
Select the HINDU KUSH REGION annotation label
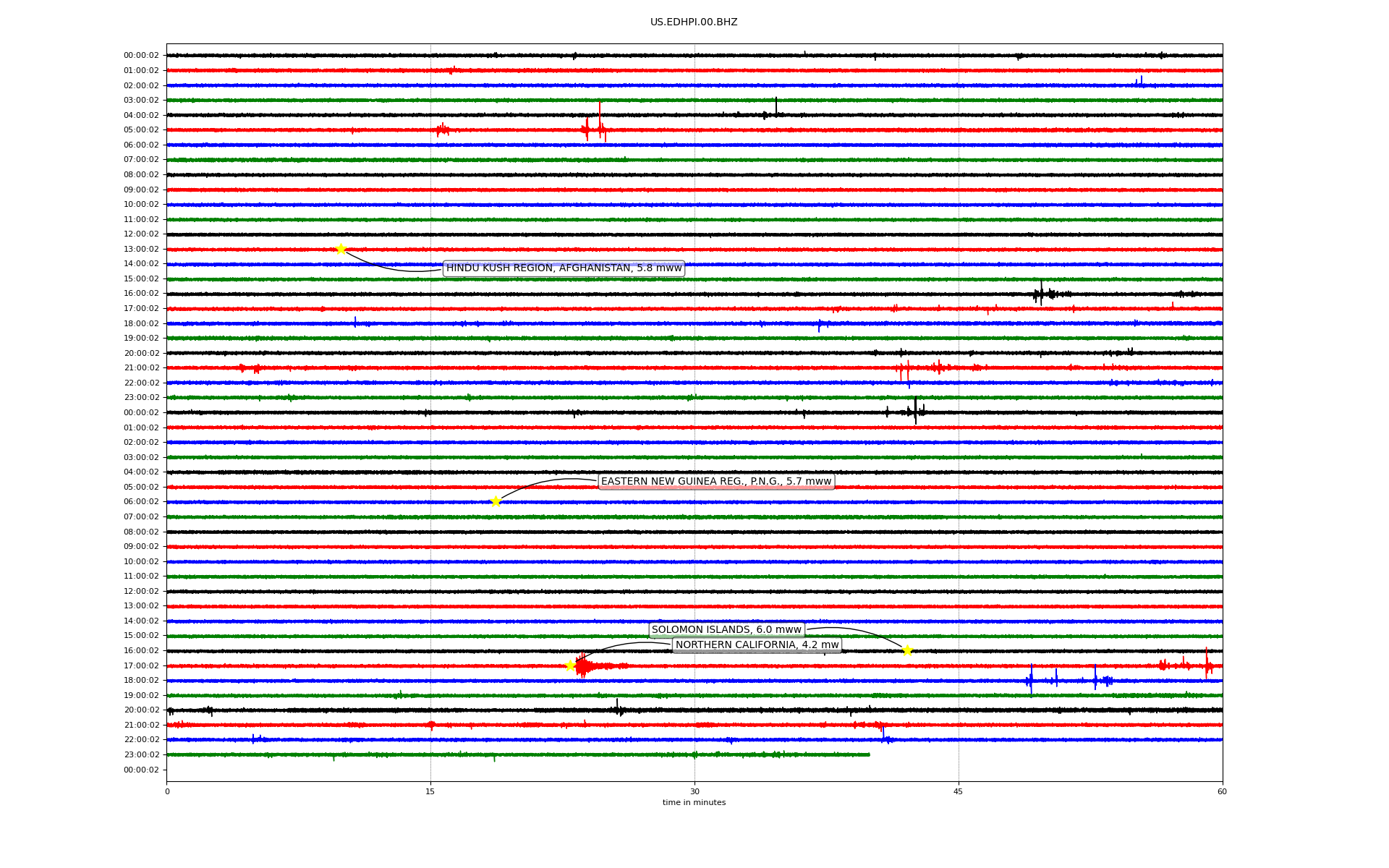click(x=564, y=268)
